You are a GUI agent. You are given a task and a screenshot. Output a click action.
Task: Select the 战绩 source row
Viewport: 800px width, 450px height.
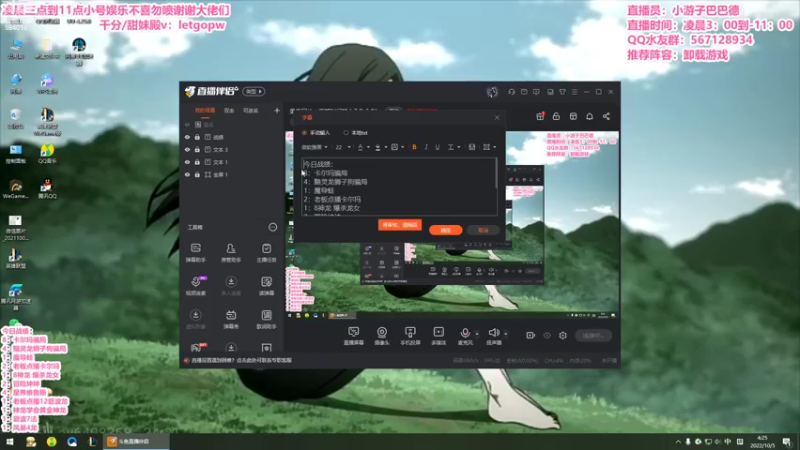pos(232,137)
